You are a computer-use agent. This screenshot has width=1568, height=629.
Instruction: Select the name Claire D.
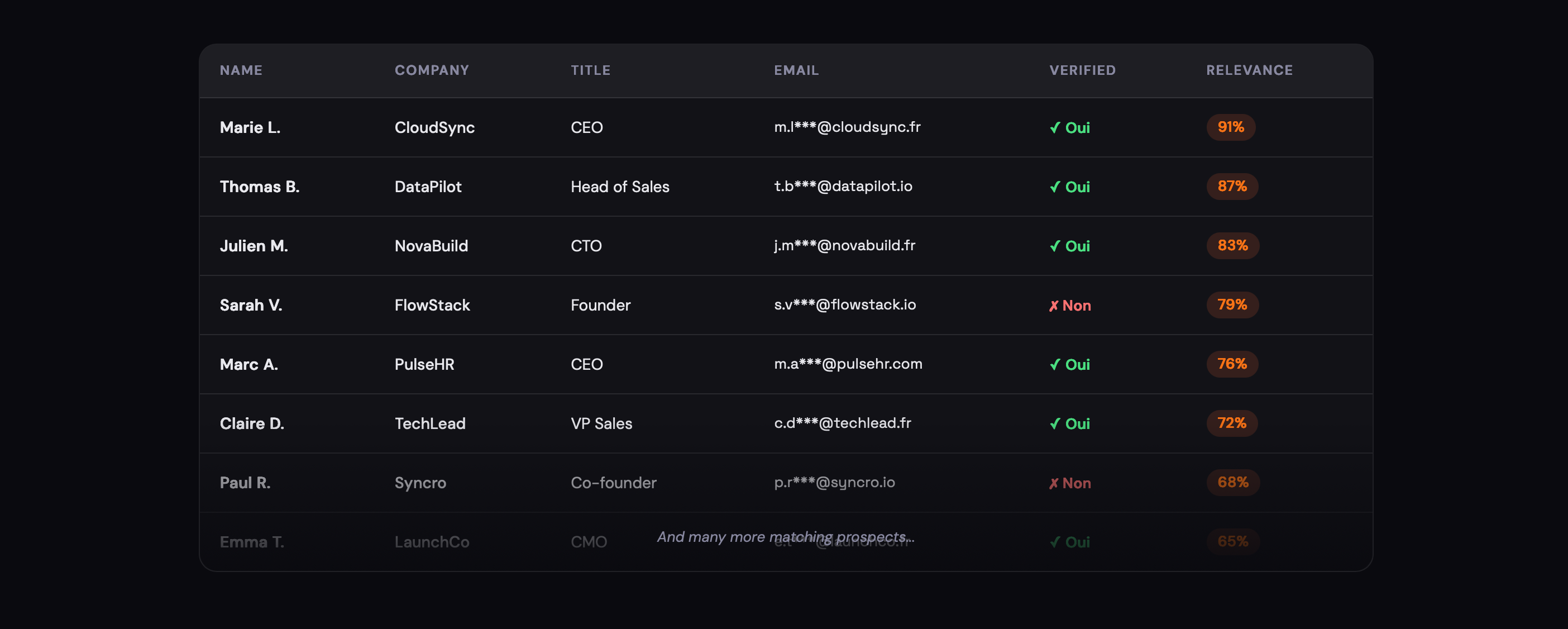coord(252,423)
